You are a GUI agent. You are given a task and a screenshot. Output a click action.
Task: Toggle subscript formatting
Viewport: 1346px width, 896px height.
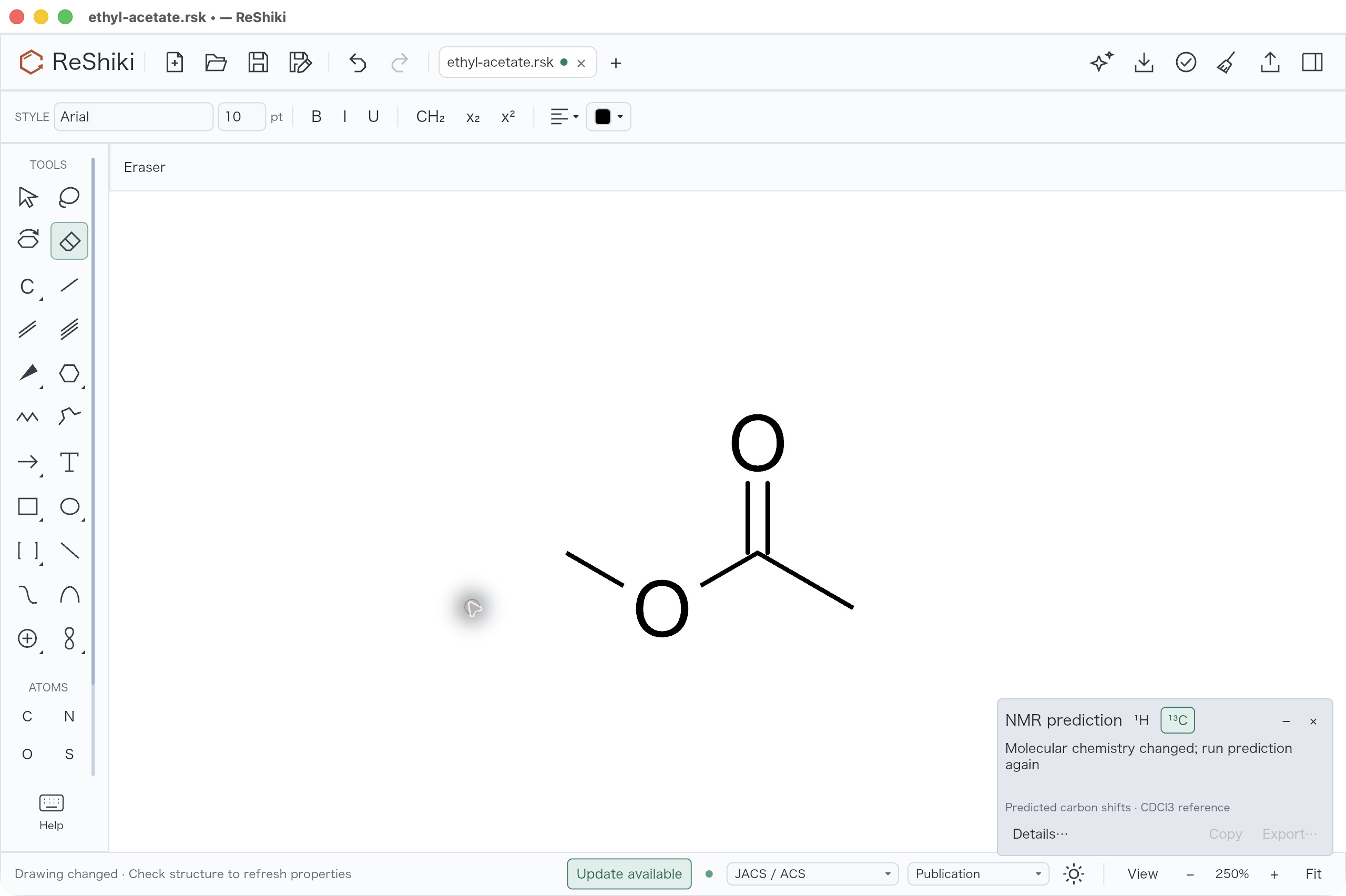[473, 117]
